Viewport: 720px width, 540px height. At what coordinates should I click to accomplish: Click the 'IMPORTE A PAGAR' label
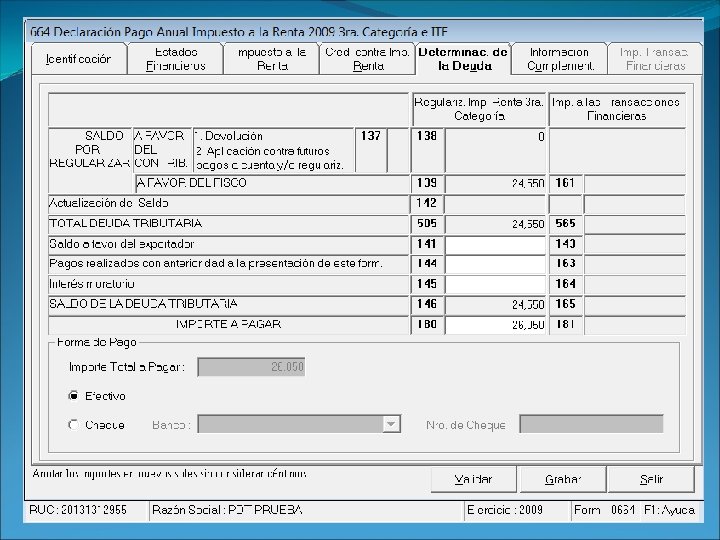coord(228,324)
